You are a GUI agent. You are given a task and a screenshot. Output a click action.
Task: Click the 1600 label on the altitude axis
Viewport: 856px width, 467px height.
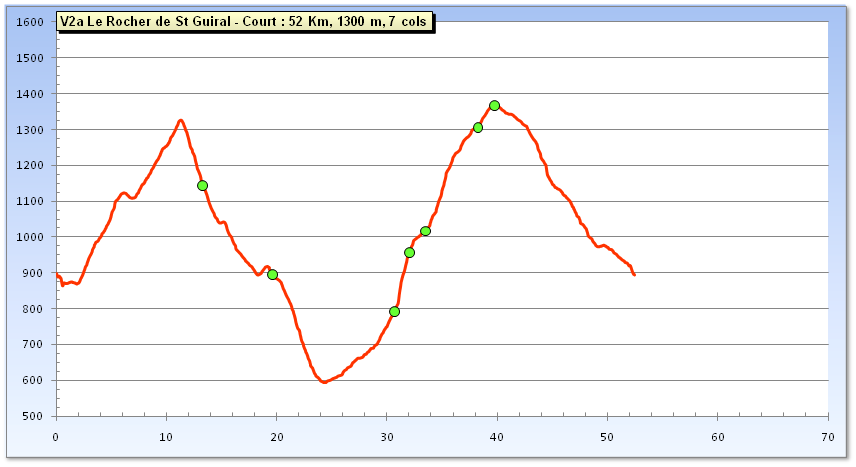pyautogui.click(x=30, y=22)
